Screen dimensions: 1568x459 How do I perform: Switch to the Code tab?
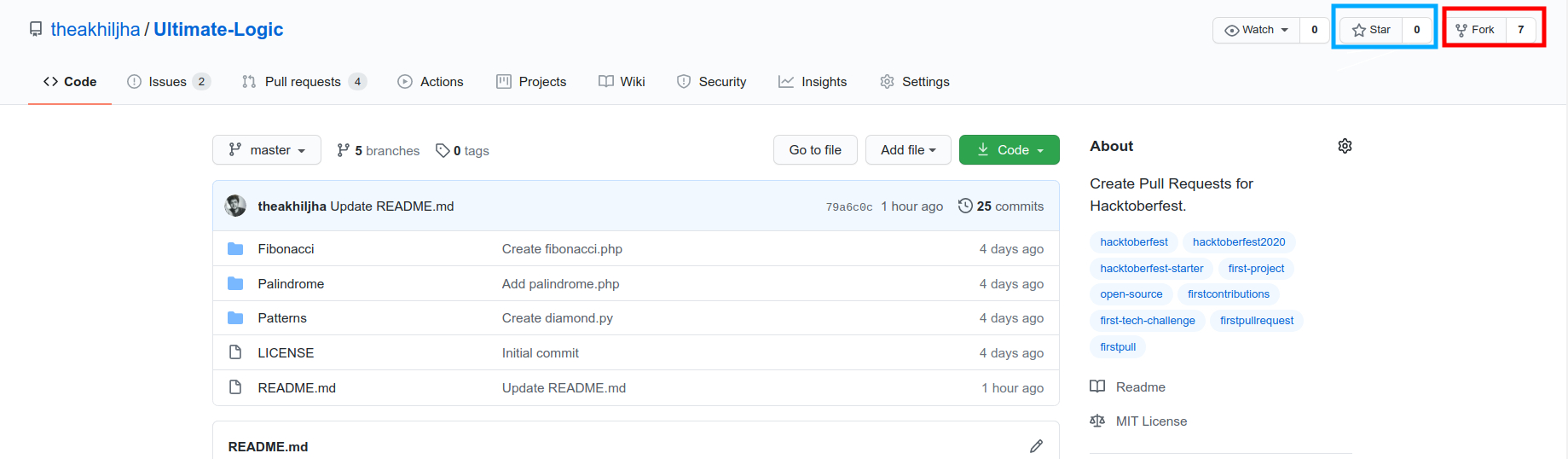tap(70, 82)
